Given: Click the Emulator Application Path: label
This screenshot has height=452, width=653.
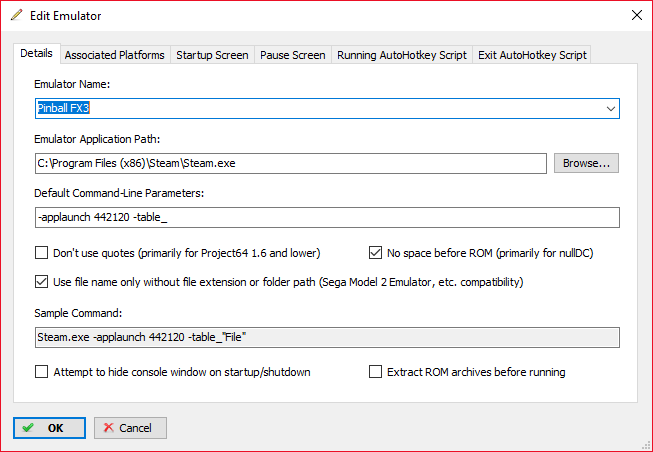Looking at the screenshot, I should pyautogui.click(x=97, y=139).
